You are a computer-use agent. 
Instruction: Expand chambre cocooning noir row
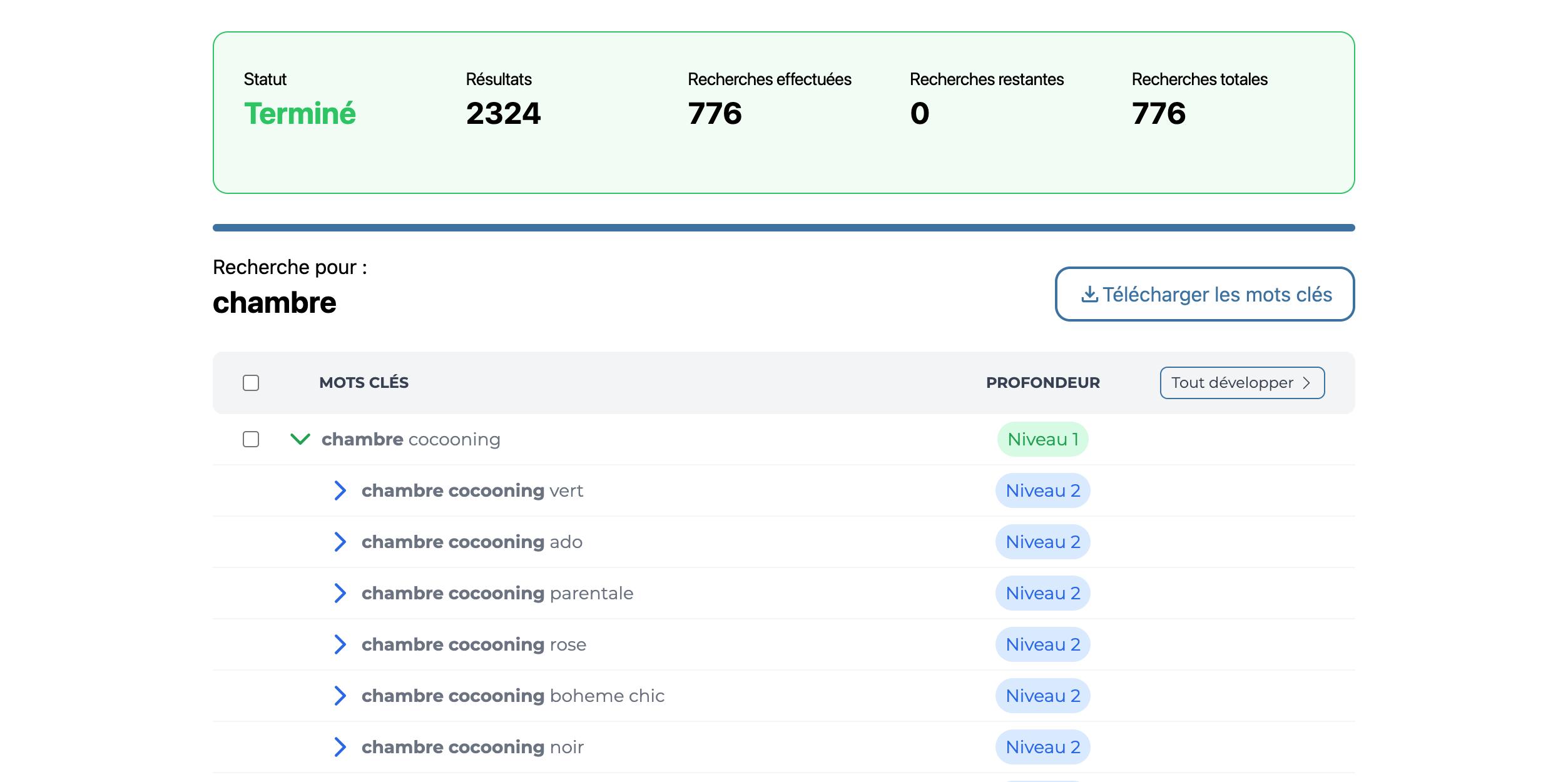340,747
